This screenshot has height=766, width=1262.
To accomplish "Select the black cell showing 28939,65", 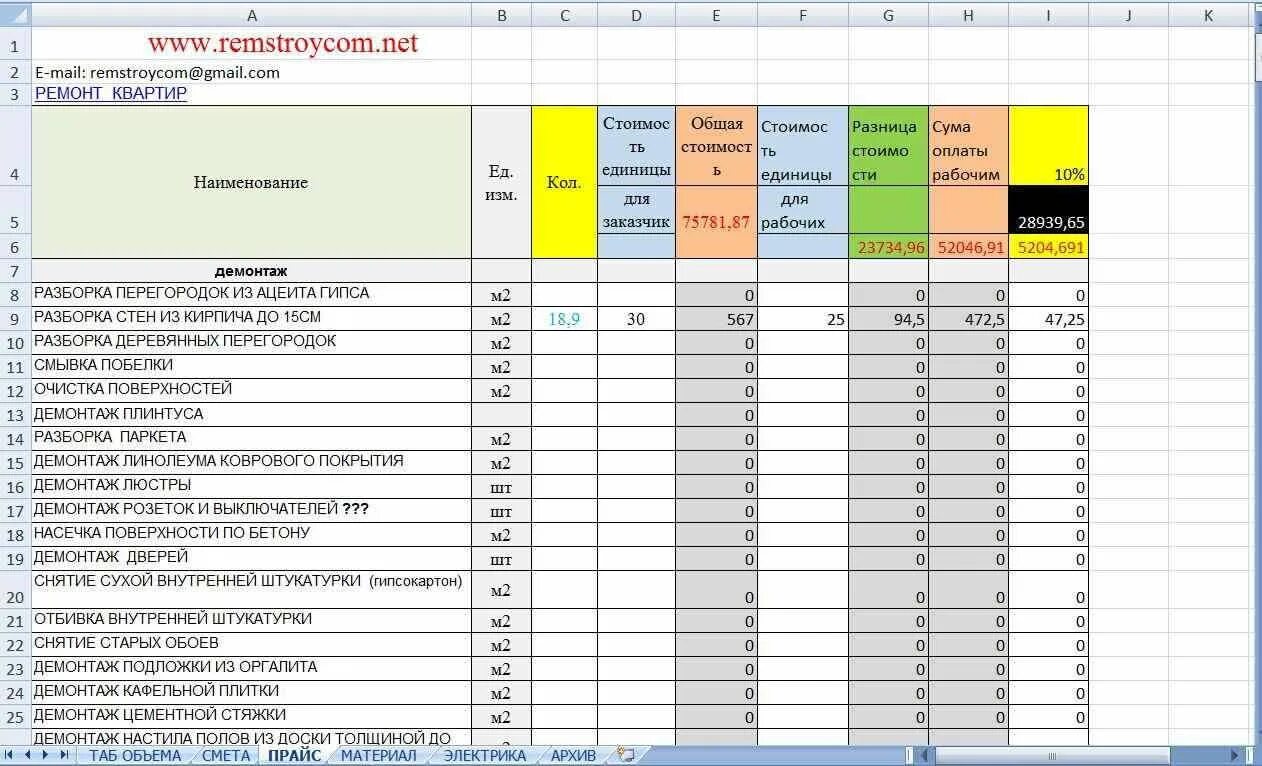I will (1048, 210).
